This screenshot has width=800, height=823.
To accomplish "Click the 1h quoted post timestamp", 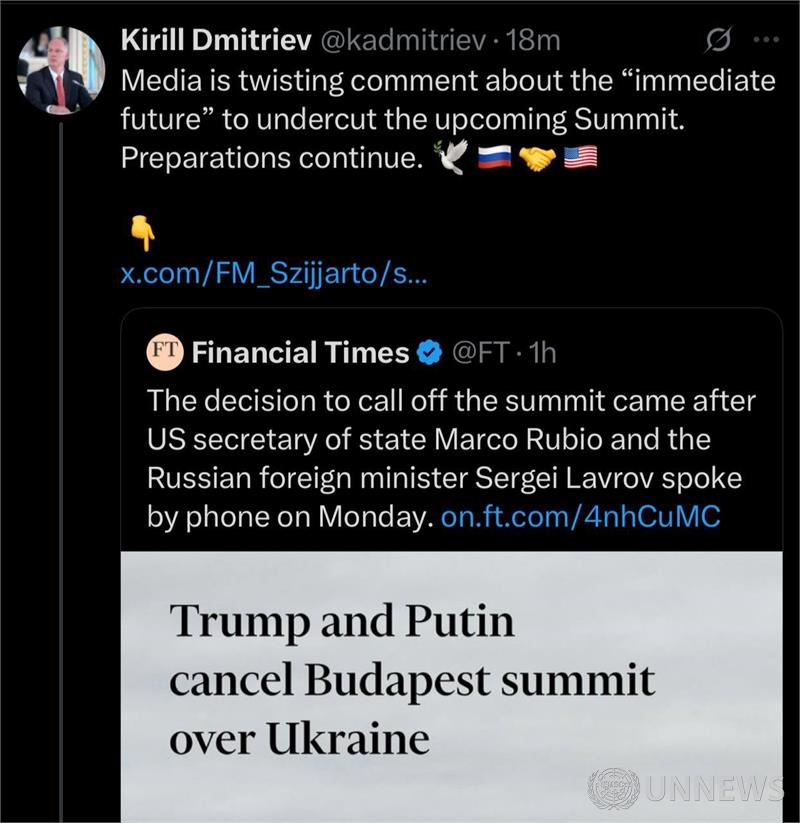I will (541, 352).
